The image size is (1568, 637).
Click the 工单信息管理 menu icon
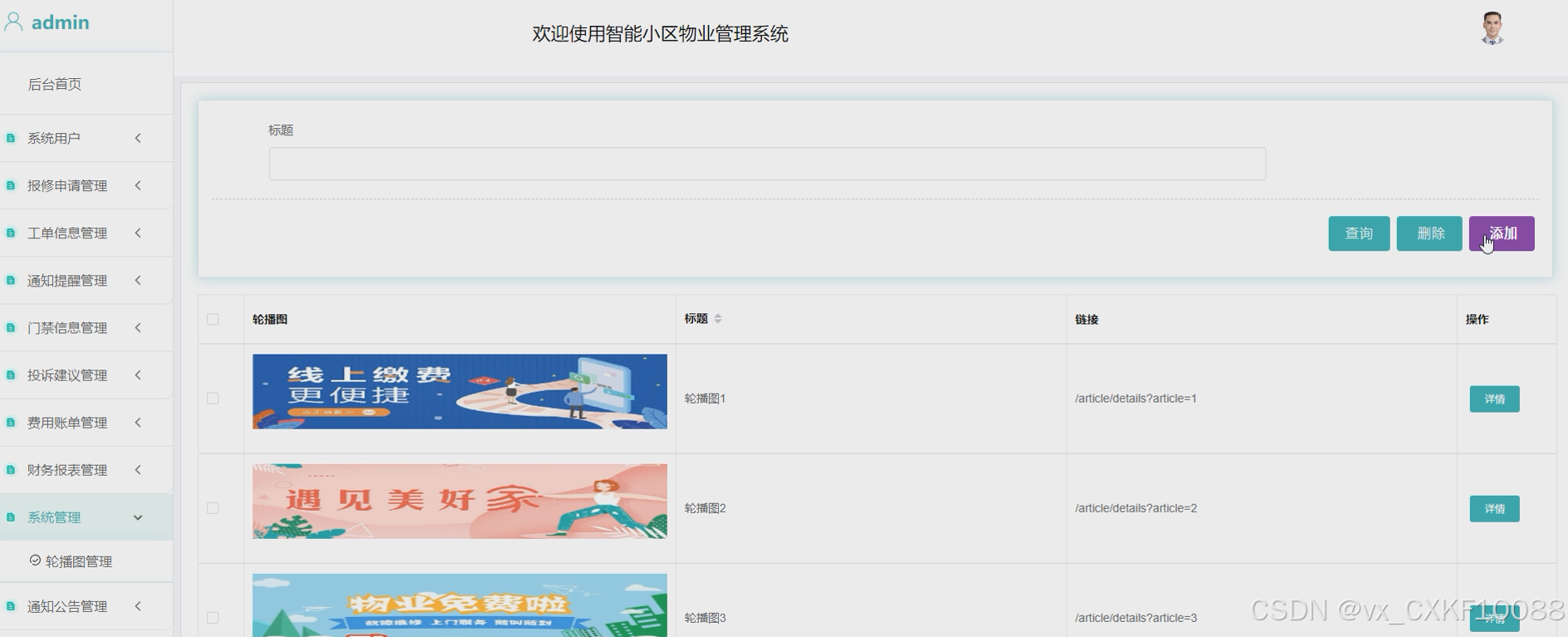pyautogui.click(x=11, y=233)
